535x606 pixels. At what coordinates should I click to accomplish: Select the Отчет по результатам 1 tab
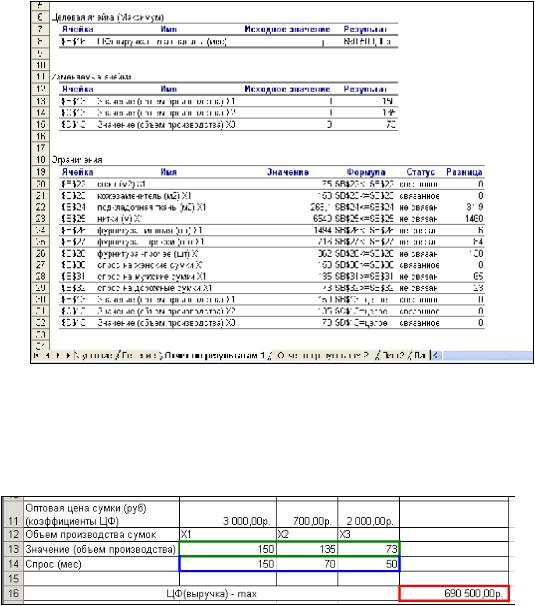point(216,355)
